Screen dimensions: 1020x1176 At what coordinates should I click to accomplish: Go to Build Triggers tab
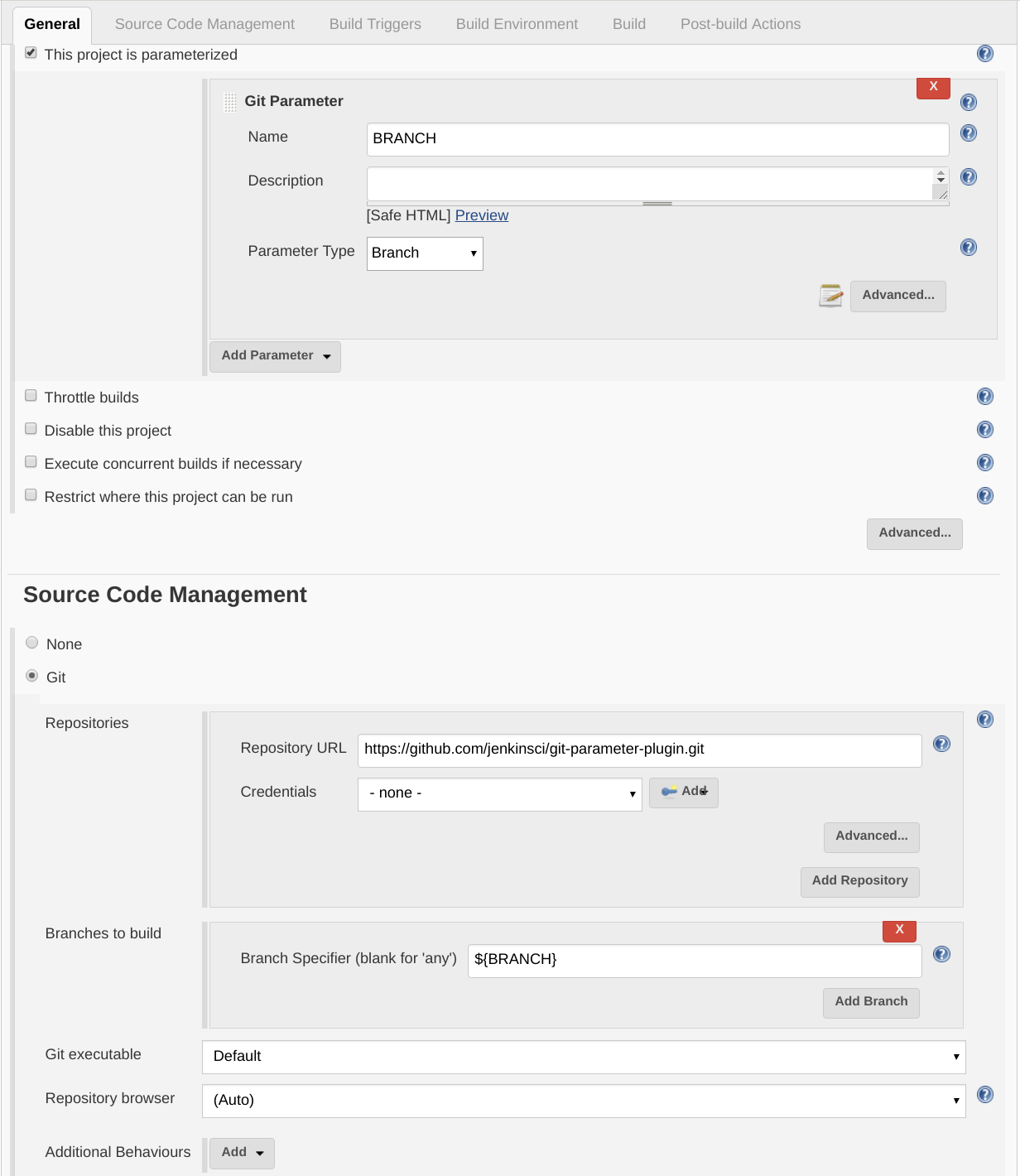point(375,24)
